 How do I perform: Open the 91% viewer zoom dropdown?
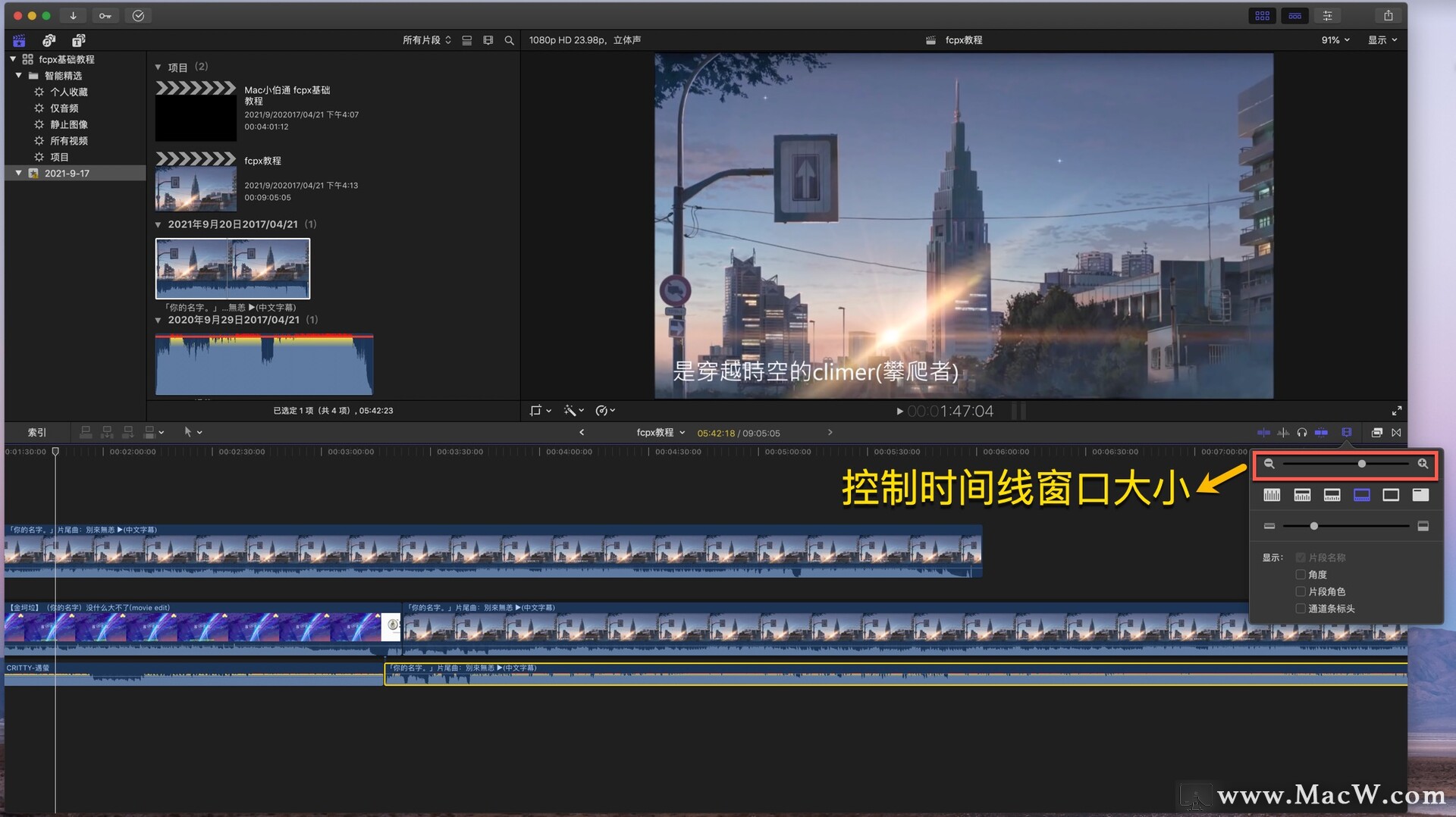pyautogui.click(x=1335, y=40)
